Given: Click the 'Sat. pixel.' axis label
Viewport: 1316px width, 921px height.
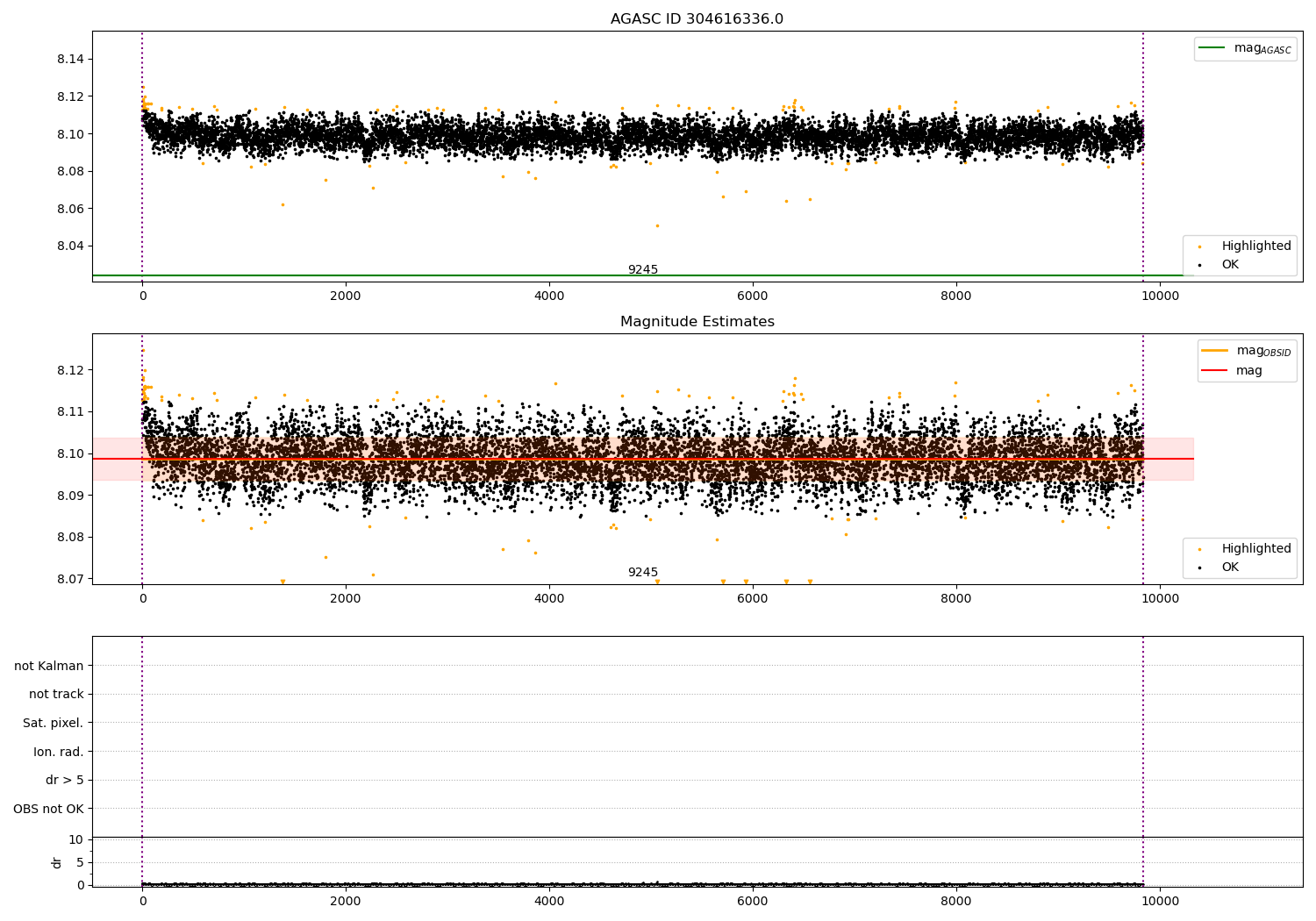Looking at the screenshot, I should pyautogui.click(x=53, y=724).
